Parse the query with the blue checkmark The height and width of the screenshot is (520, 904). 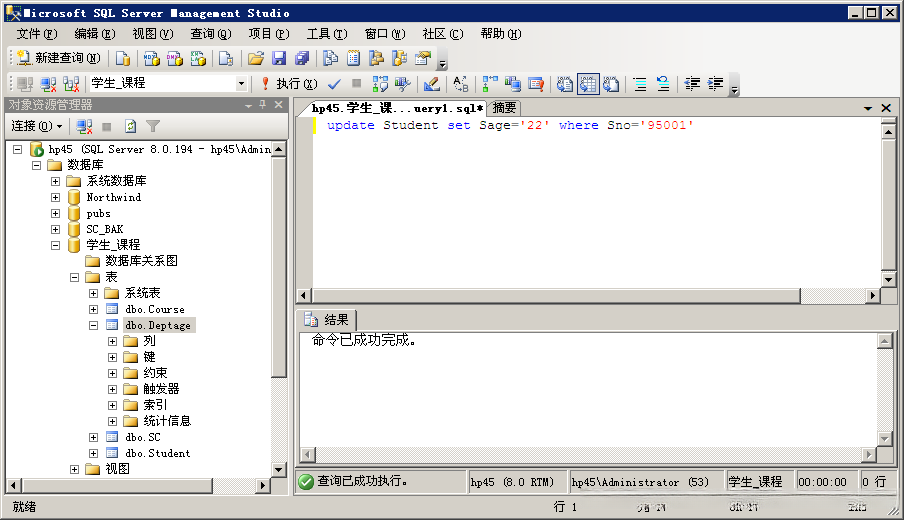(334, 84)
